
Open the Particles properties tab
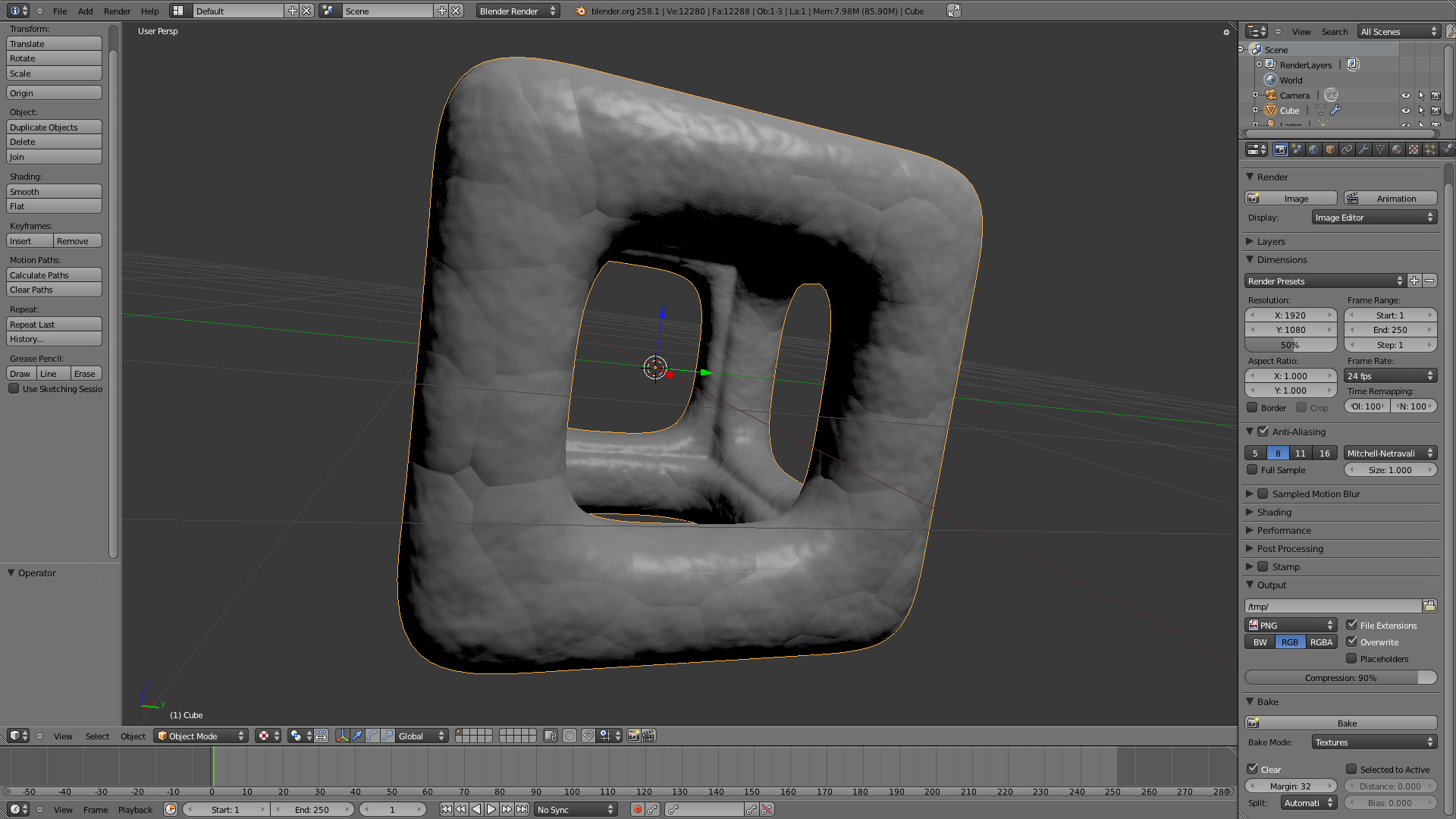(1430, 149)
